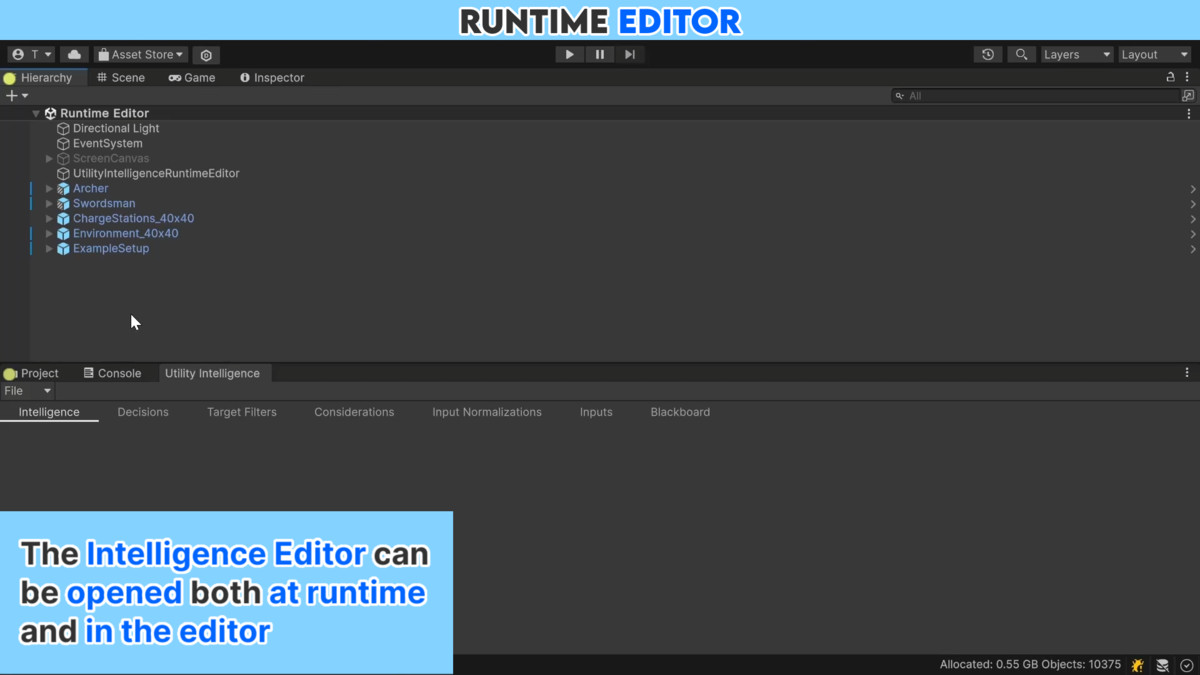Open the undo history icon
Image resolution: width=1200 pixels, height=675 pixels.
pyautogui.click(x=988, y=55)
